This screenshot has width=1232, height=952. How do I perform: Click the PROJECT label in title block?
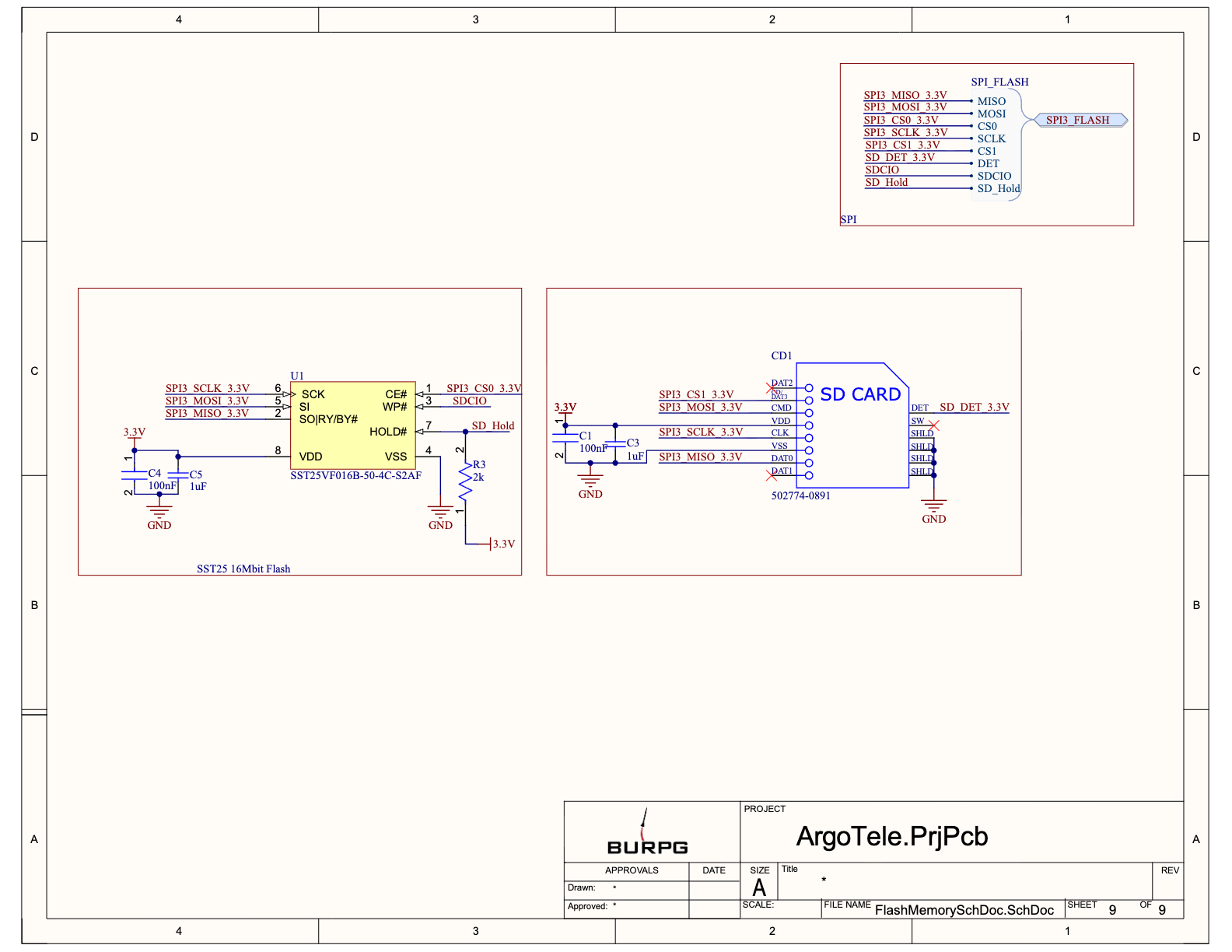point(765,809)
